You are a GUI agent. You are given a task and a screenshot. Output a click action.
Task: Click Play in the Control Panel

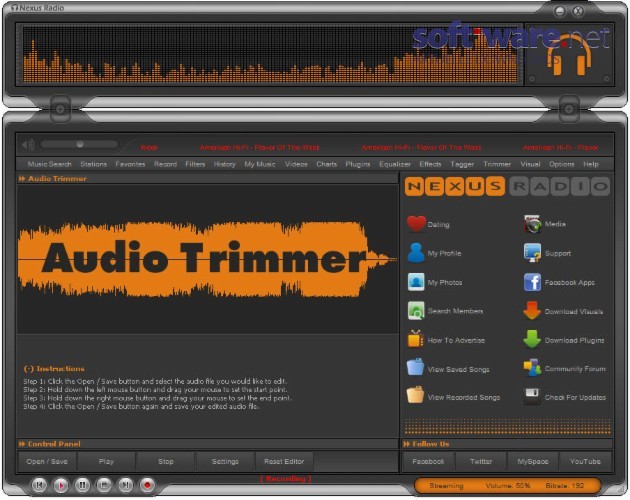point(106,461)
